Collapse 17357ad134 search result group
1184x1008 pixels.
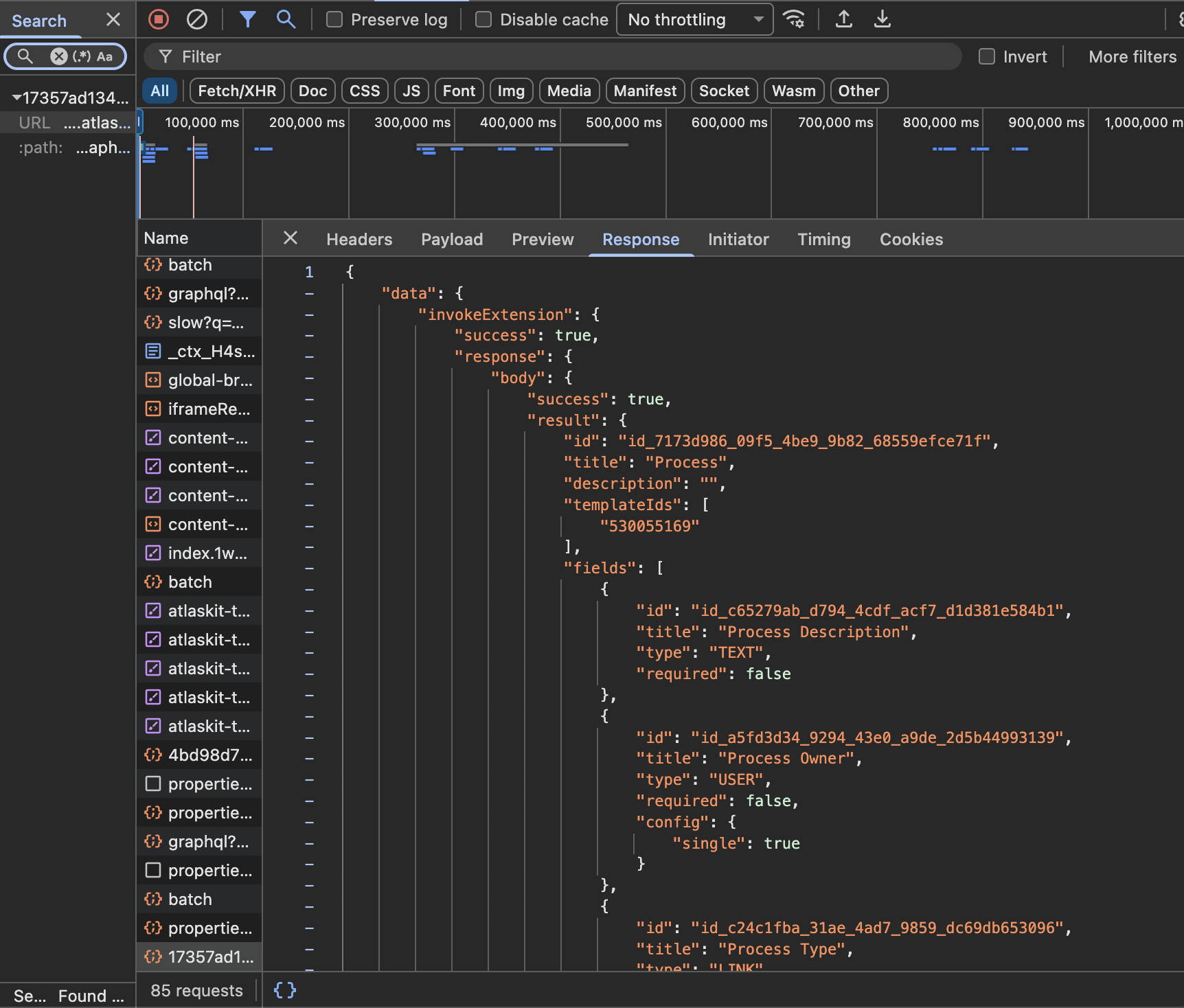click(16, 98)
